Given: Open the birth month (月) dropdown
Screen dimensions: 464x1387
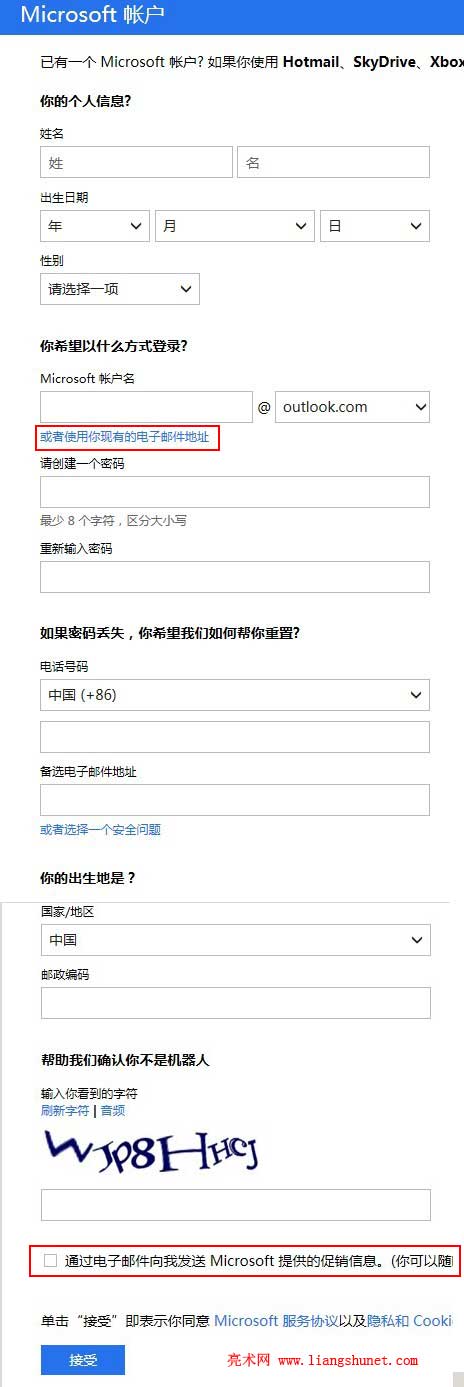Looking at the screenshot, I should (235, 226).
